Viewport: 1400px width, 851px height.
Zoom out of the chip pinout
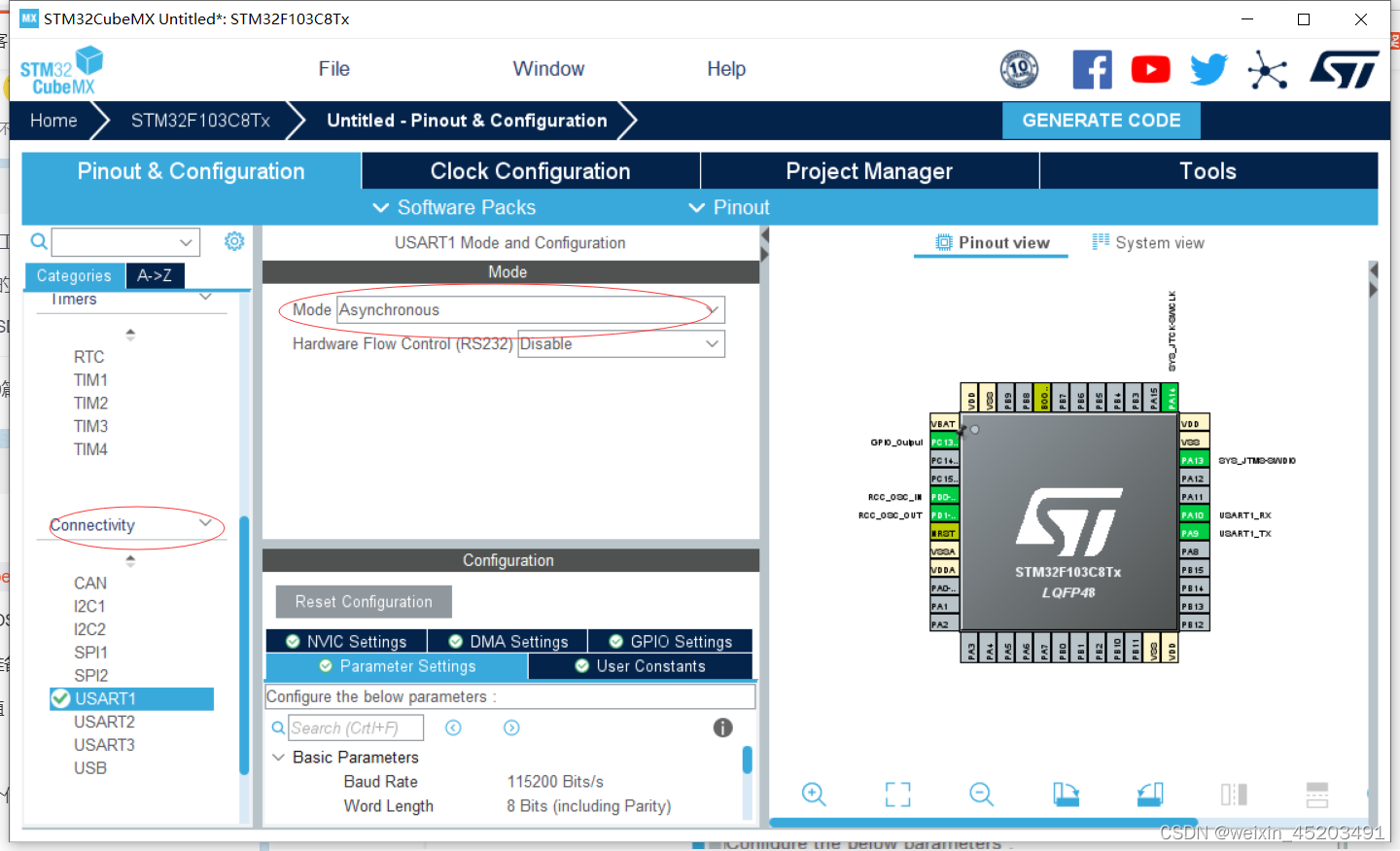[x=982, y=794]
